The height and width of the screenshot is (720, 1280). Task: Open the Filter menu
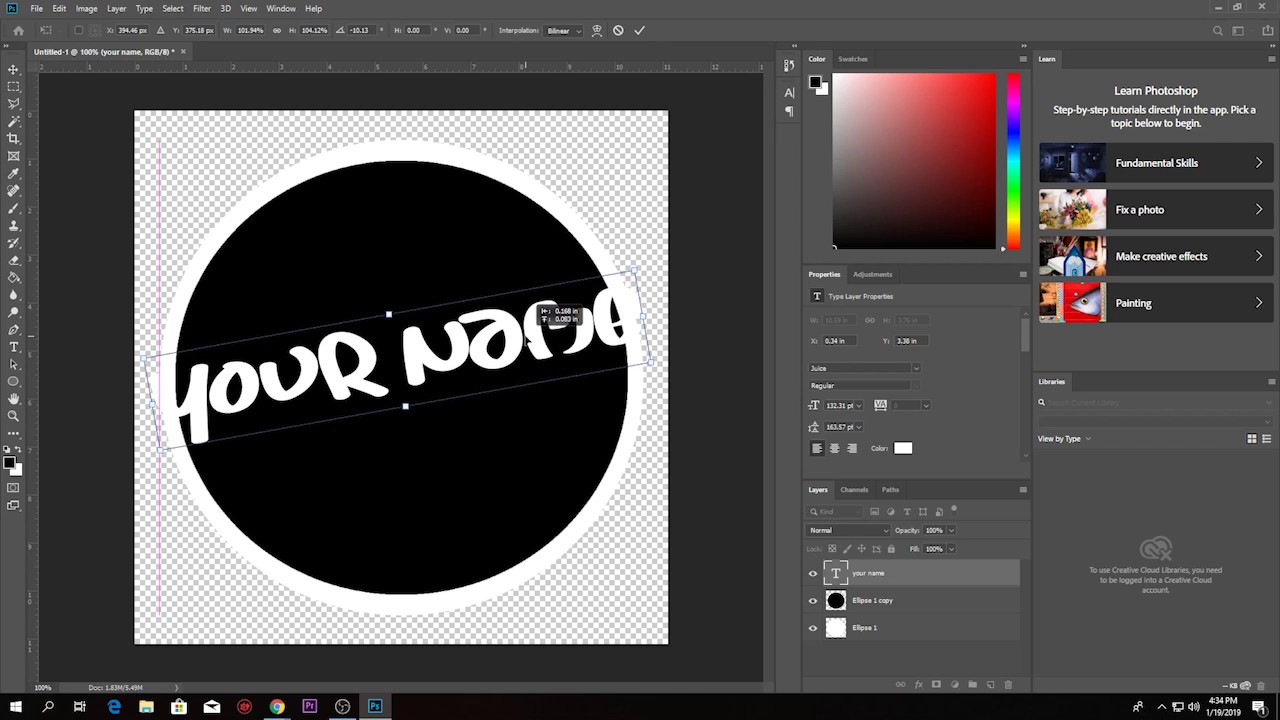pyautogui.click(x=202, y=8)
